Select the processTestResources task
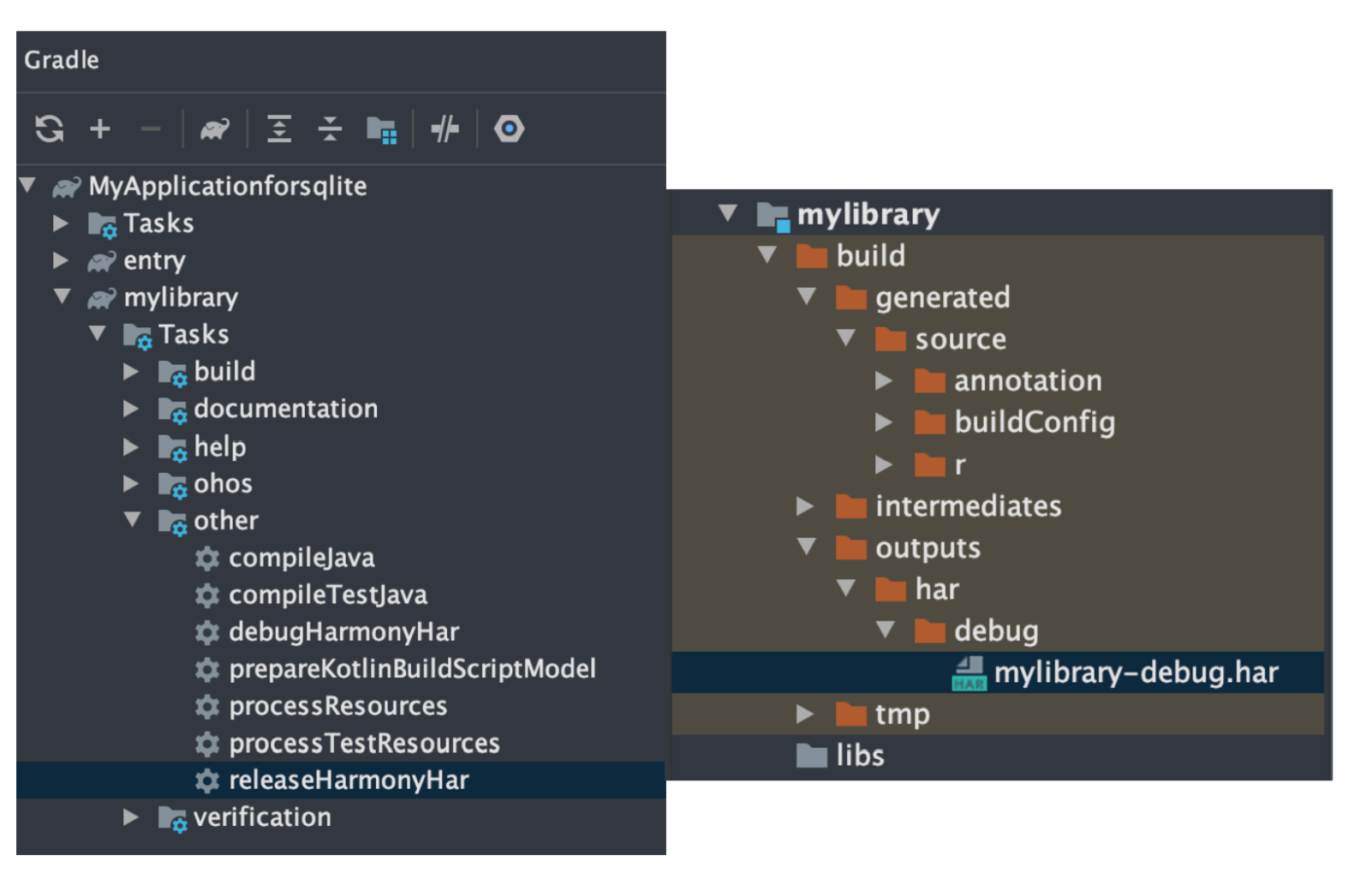The height and width of the screenshot is (879, 1372). pos(364,743)
